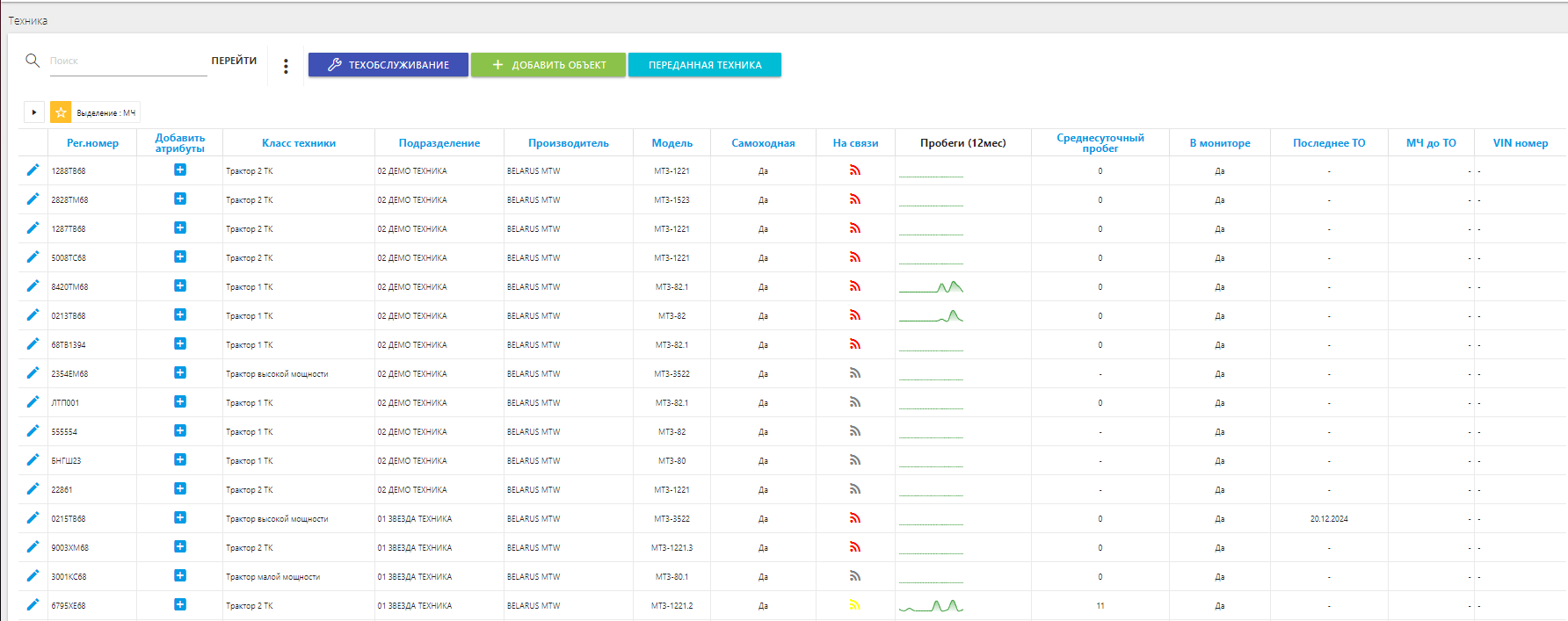Expand the filter panel arrow
Image resolution: width=1568 pixels, height=621 pixels.
click(x=33, y=112)
